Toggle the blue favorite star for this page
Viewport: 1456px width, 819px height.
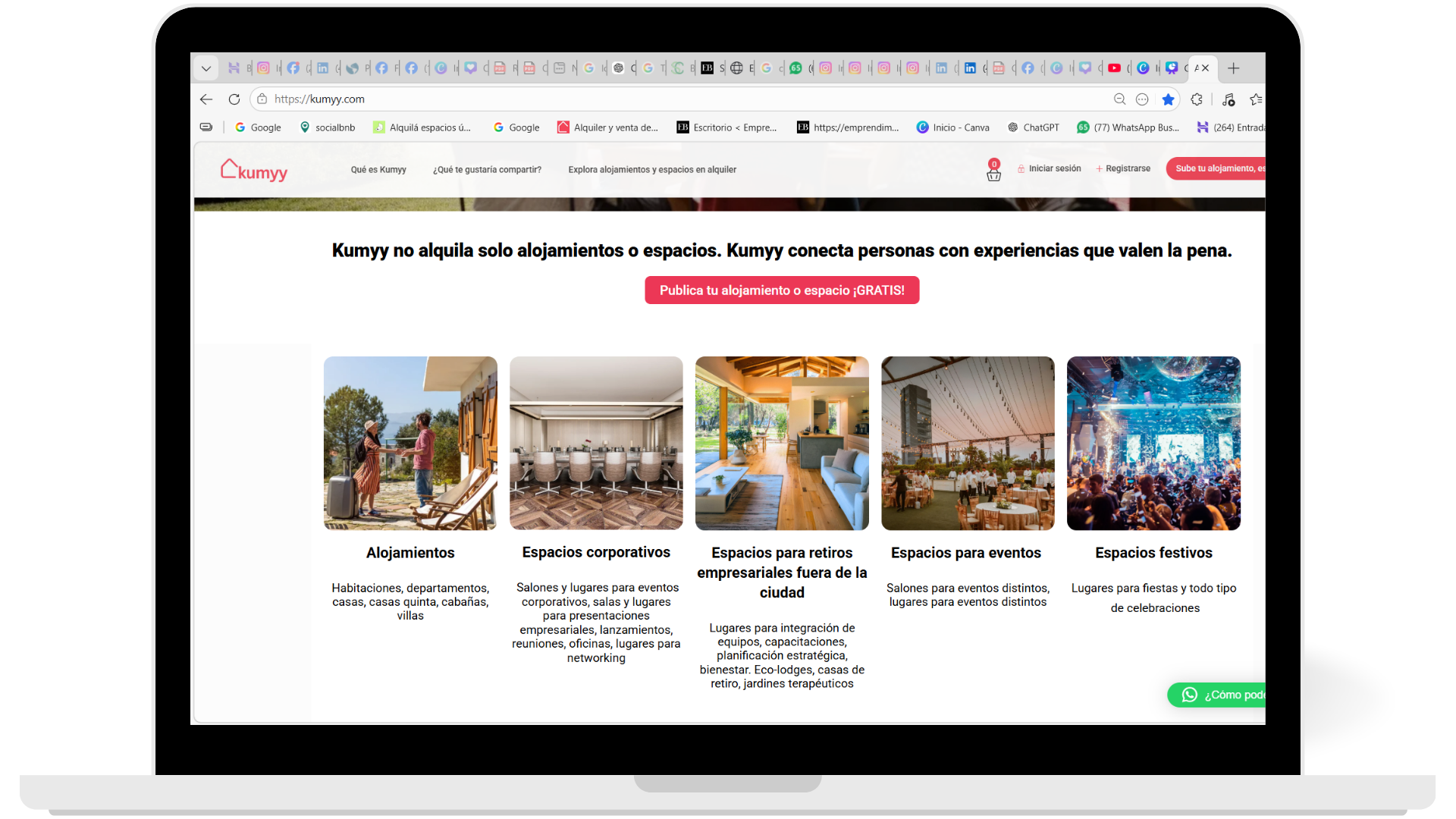click(x=1168, y=99)
